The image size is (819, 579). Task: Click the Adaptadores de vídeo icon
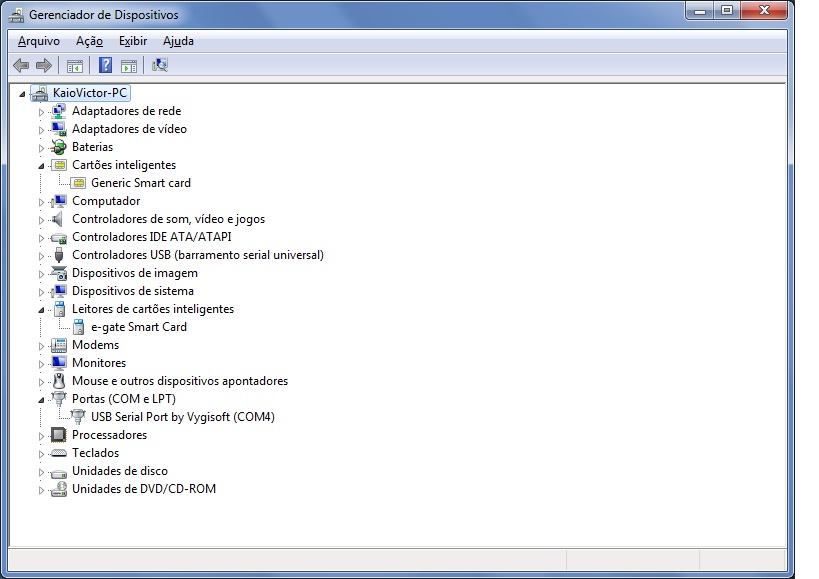click(58, 128)
